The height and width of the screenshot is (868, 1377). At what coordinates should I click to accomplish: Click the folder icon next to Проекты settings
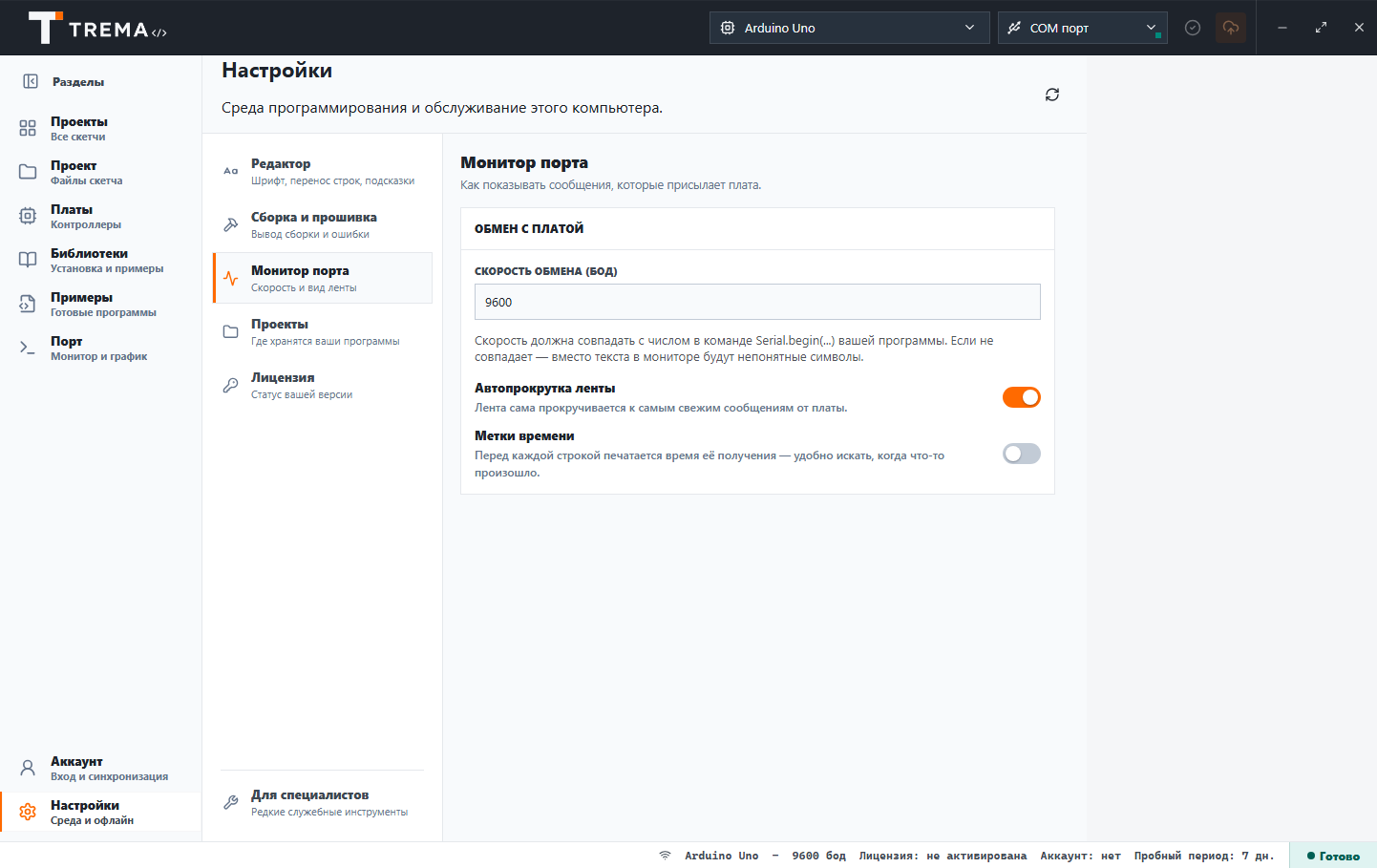[x=230, y=331]
